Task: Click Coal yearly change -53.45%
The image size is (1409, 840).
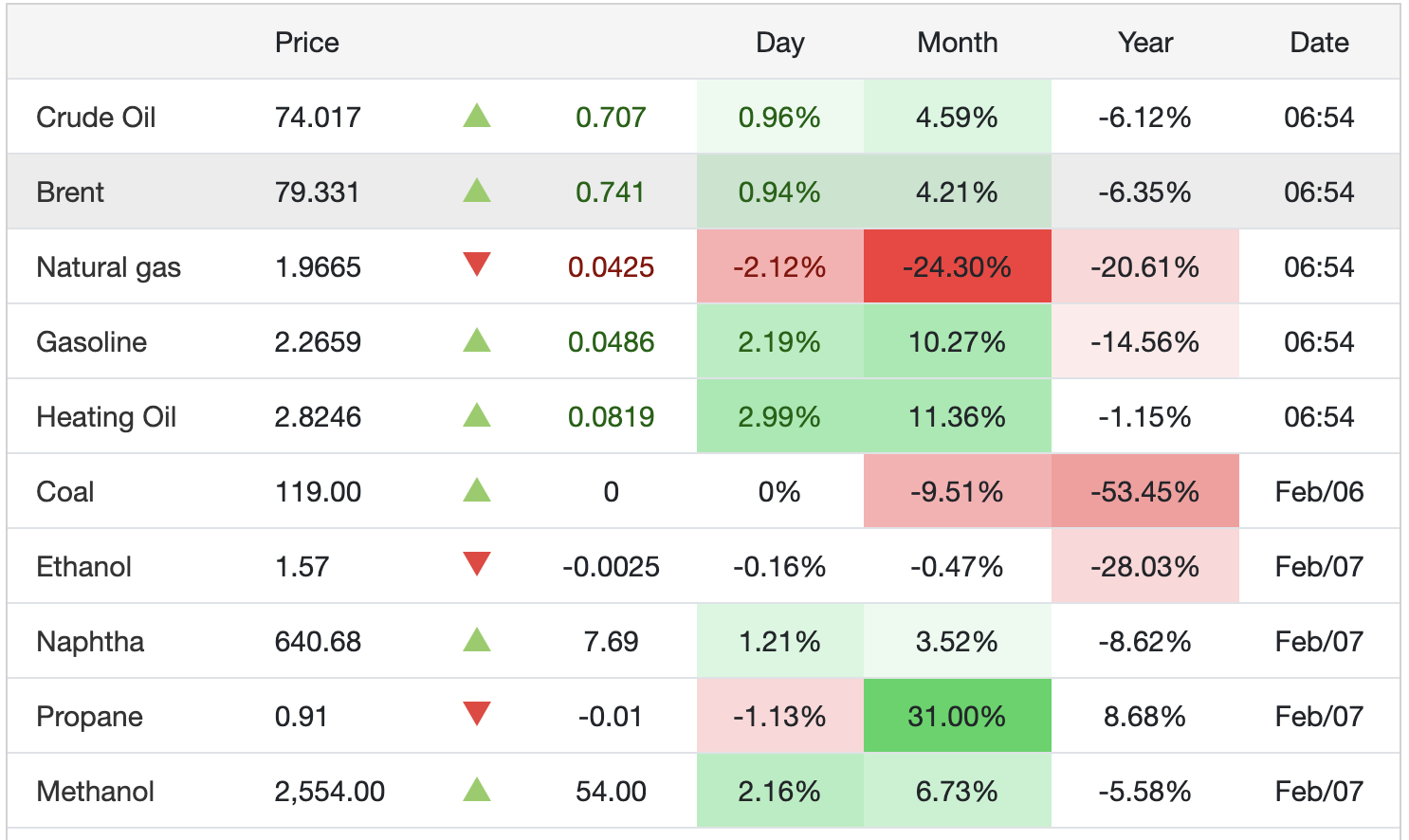Action: 1144,492
